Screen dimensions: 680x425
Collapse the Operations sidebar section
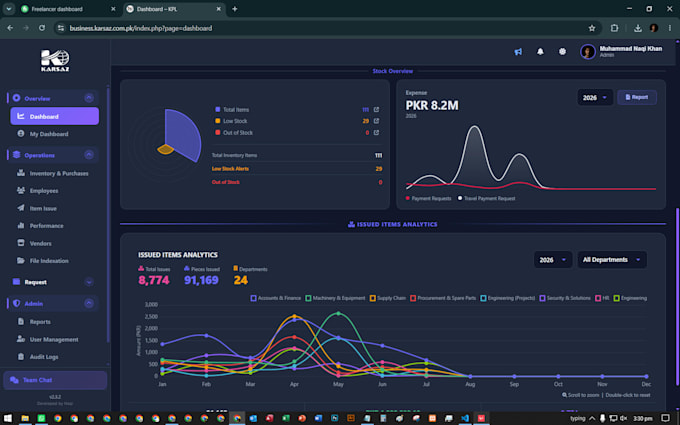pyautogui.click(x=89, y=155)
